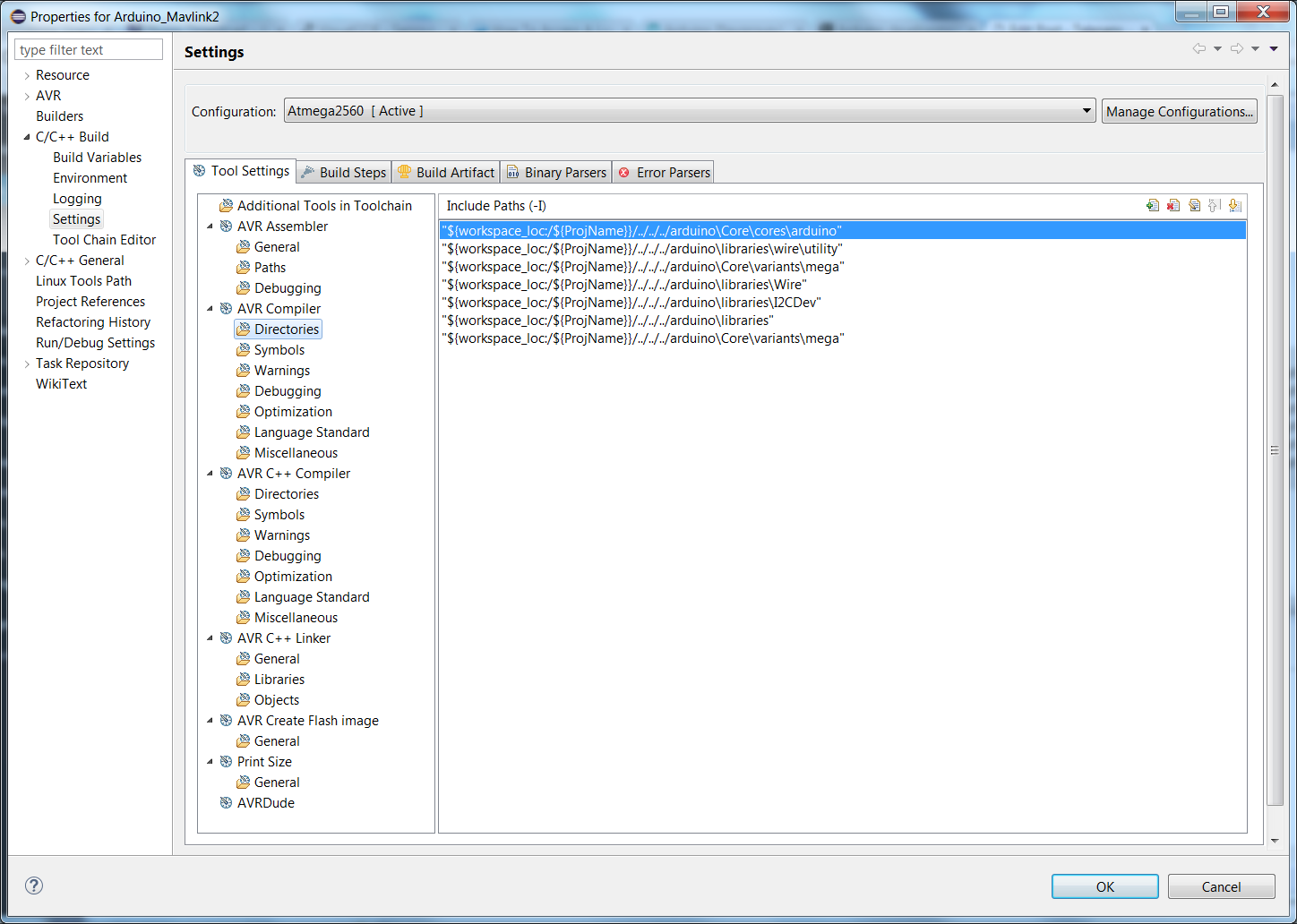Switch to the Build Artifact tab
1297x924 pixels.
(446, 172)
